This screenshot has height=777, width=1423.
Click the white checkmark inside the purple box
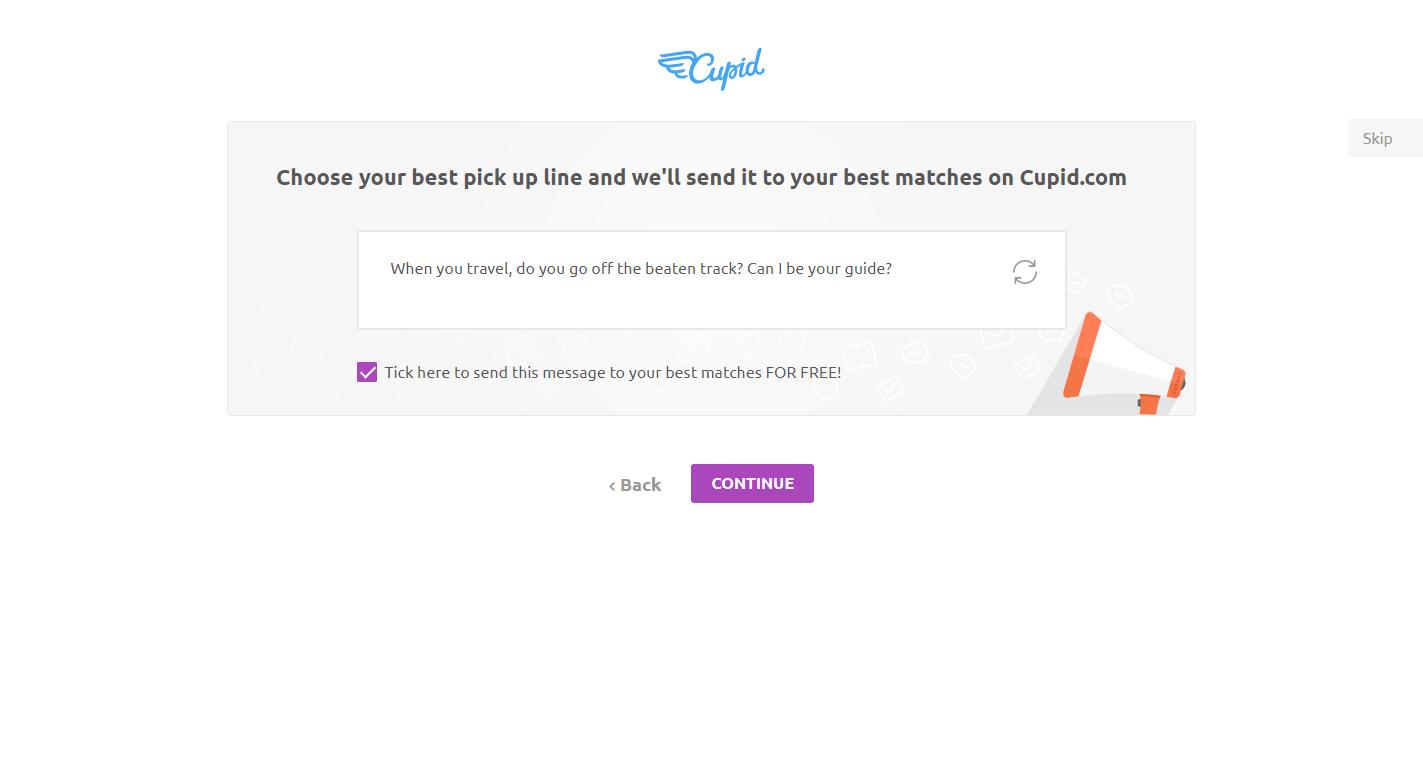pos(367,372)
